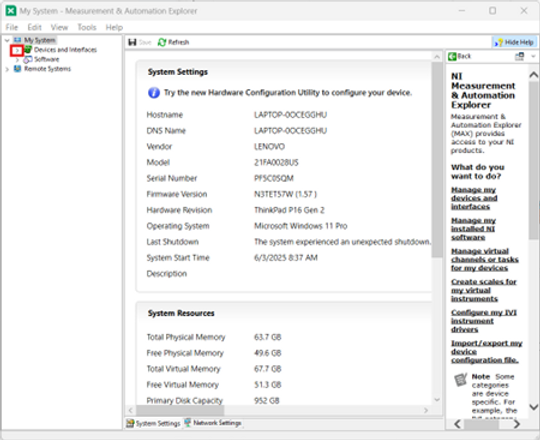The height and width of the screenshot is (440, 540).
Task: Open the File menu
Action: [x=12, y=27]
